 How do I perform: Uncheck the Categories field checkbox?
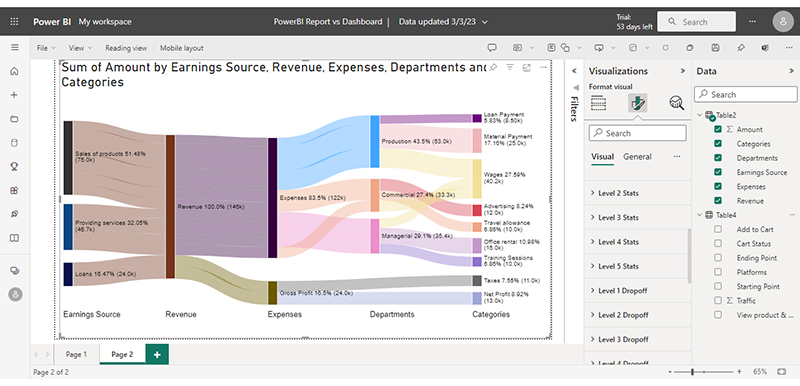(718, 144)
